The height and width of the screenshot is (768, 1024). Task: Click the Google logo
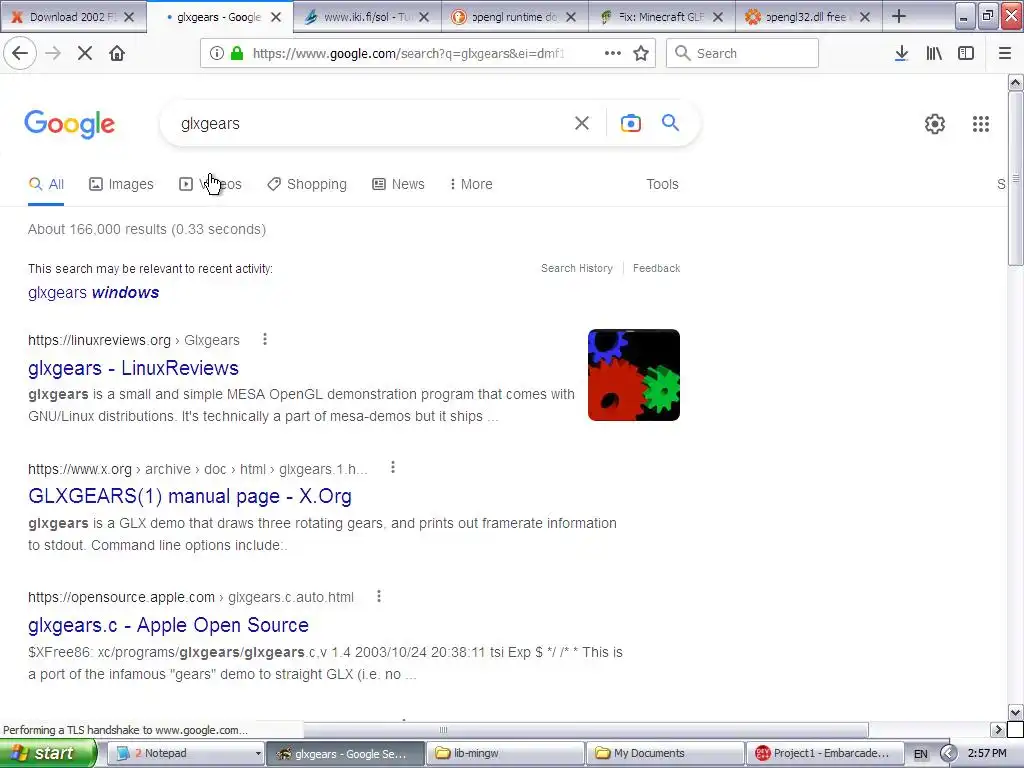[70, 124]
